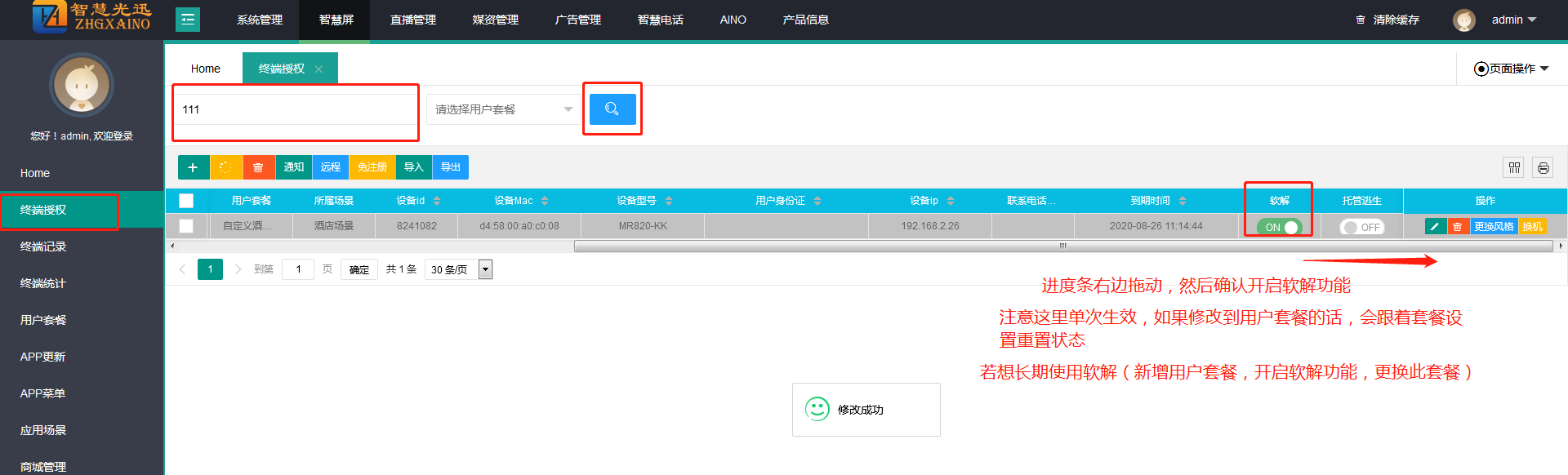Open the column filter grid icon
Image resolution: width=1568 pixels, height=475 pixels.
pos(1514,167)
